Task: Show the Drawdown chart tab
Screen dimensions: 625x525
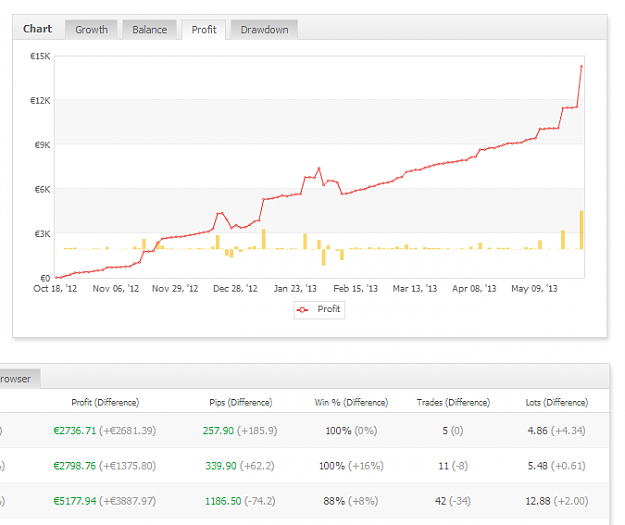Action: click(x=264, y=30)
